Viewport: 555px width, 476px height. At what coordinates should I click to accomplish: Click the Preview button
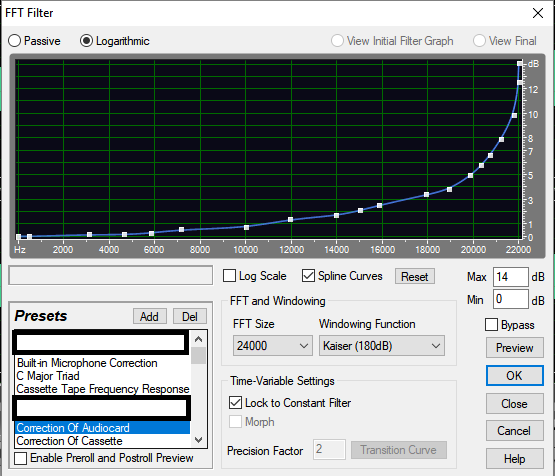click(514, 348)
